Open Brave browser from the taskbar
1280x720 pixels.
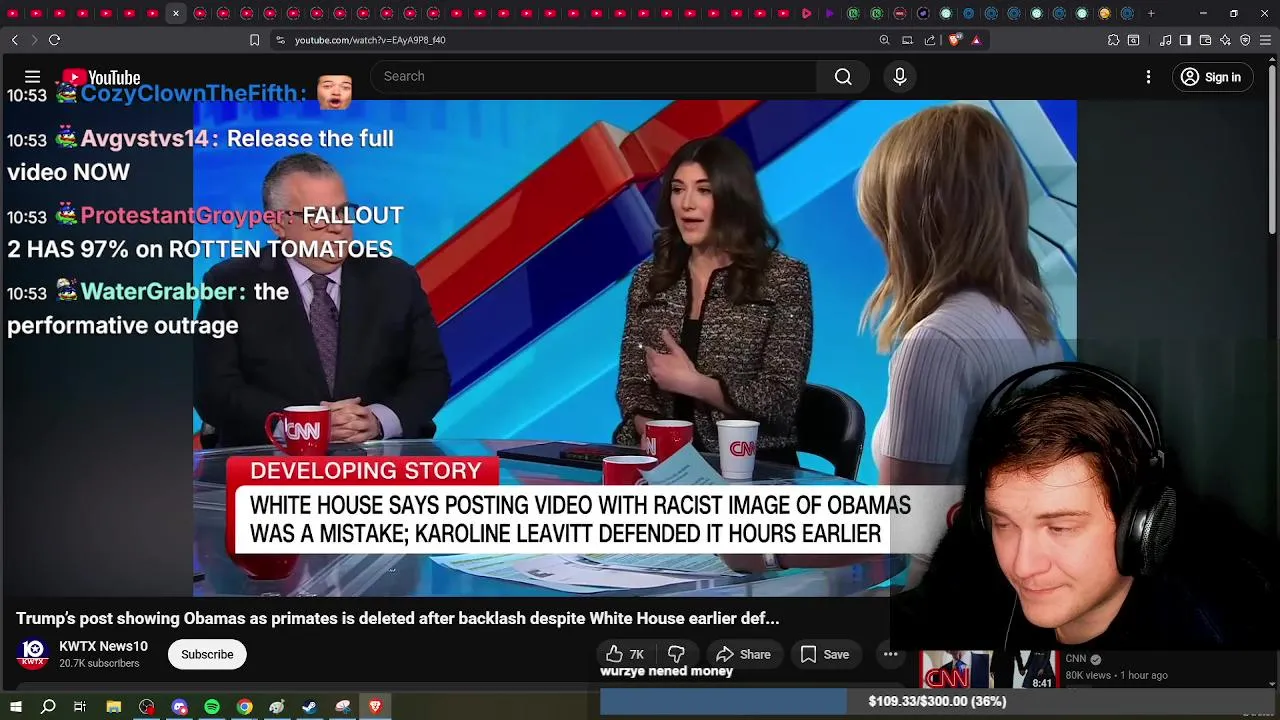[375, 707]
